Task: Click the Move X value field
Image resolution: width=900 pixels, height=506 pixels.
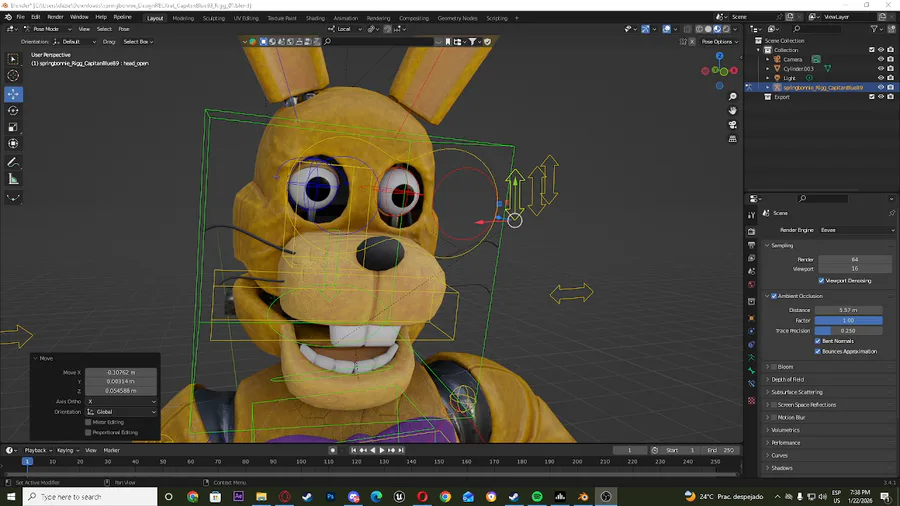Action: click(x=121, y=372)
